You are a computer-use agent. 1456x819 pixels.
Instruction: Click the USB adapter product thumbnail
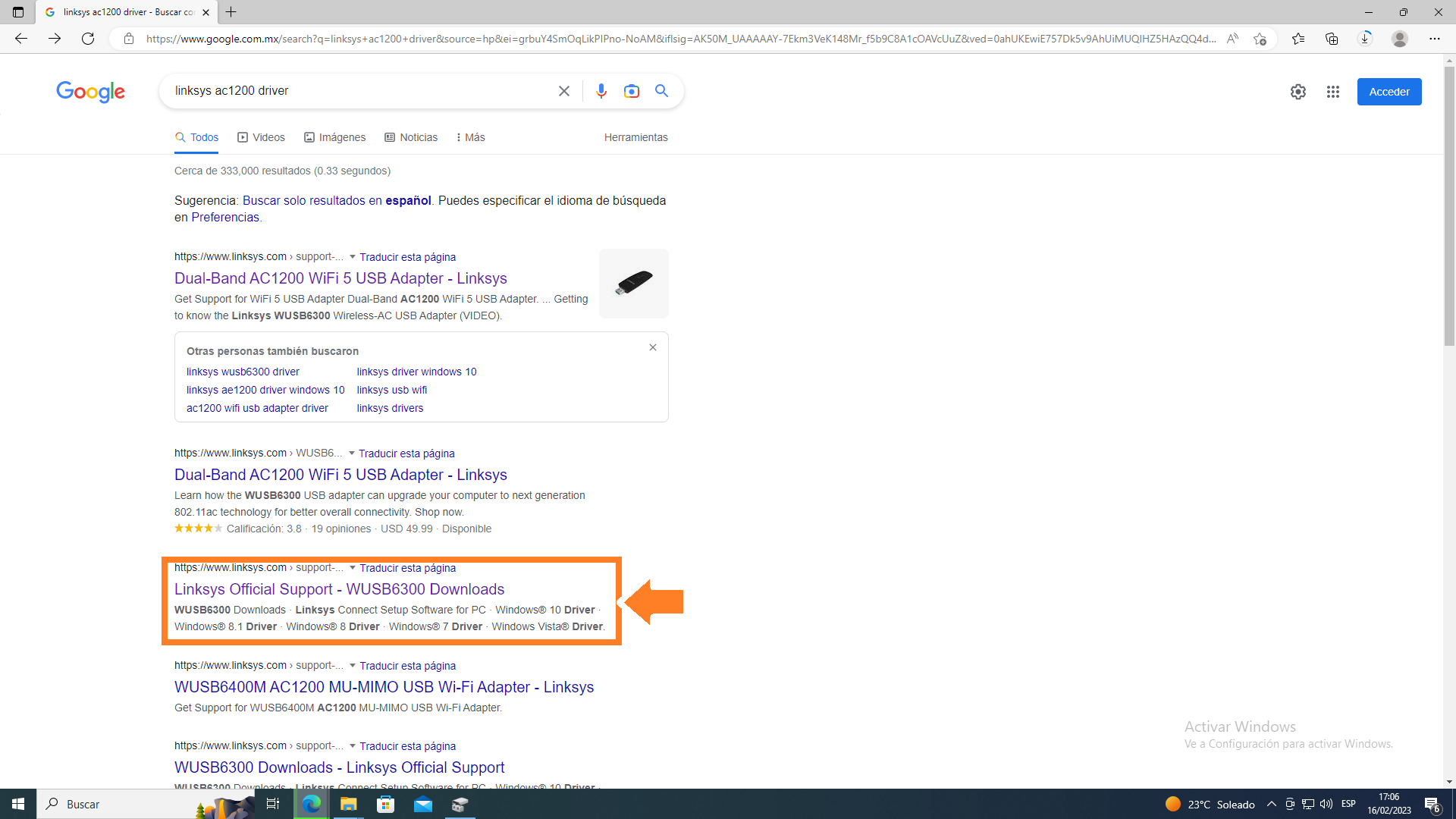pos(633,283)
